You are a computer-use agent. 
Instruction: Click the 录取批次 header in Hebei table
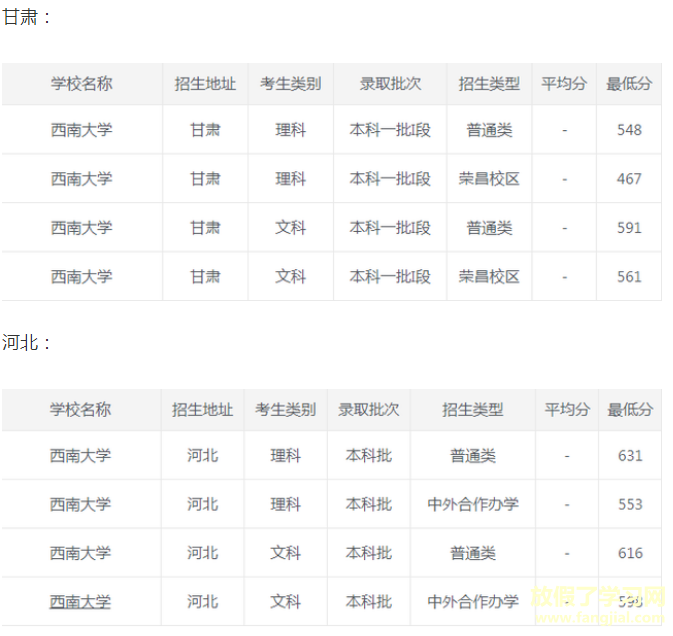[x=369, y=410]
